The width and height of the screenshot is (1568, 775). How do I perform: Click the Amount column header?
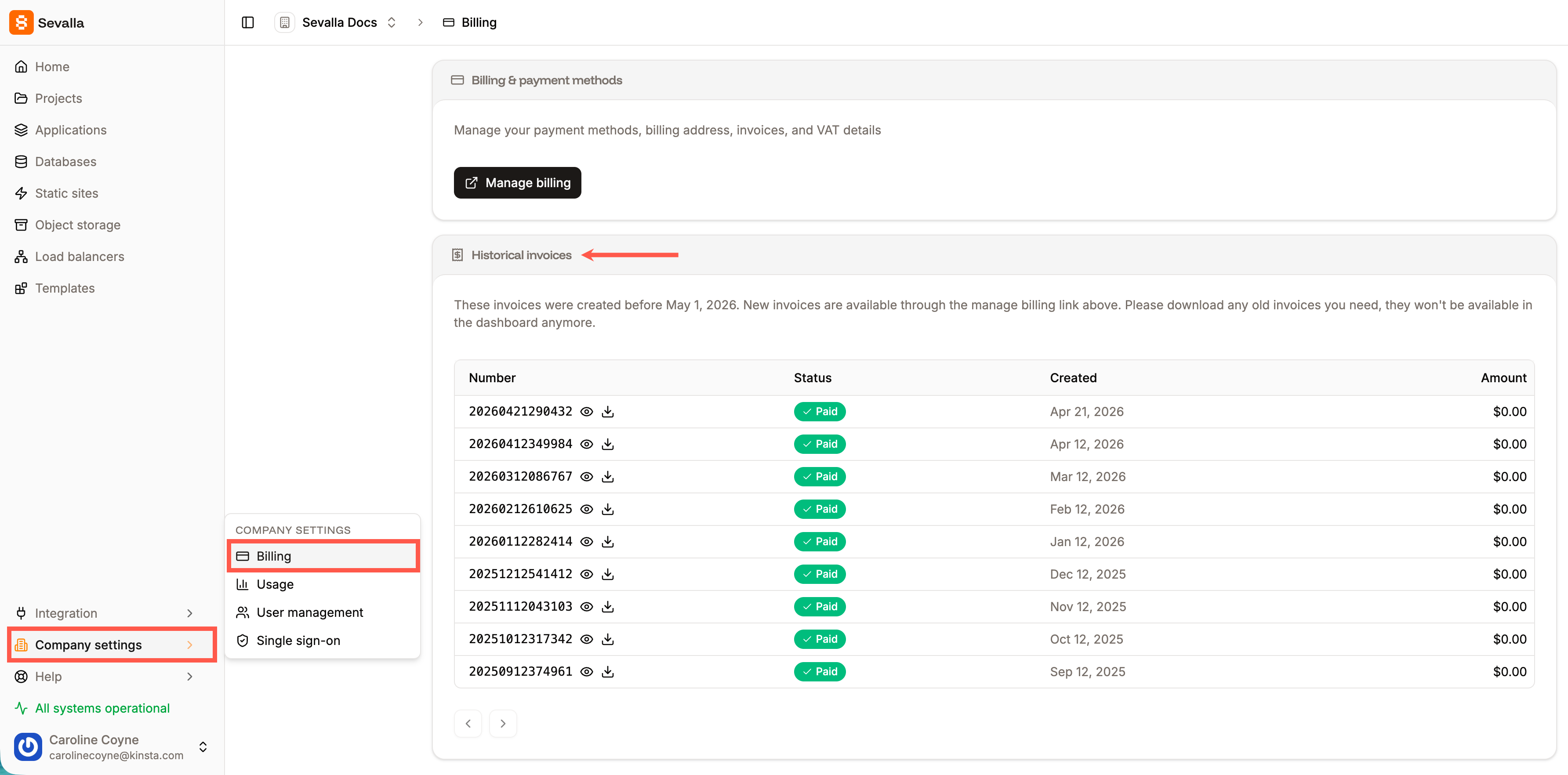click(x=1503, y=378)
